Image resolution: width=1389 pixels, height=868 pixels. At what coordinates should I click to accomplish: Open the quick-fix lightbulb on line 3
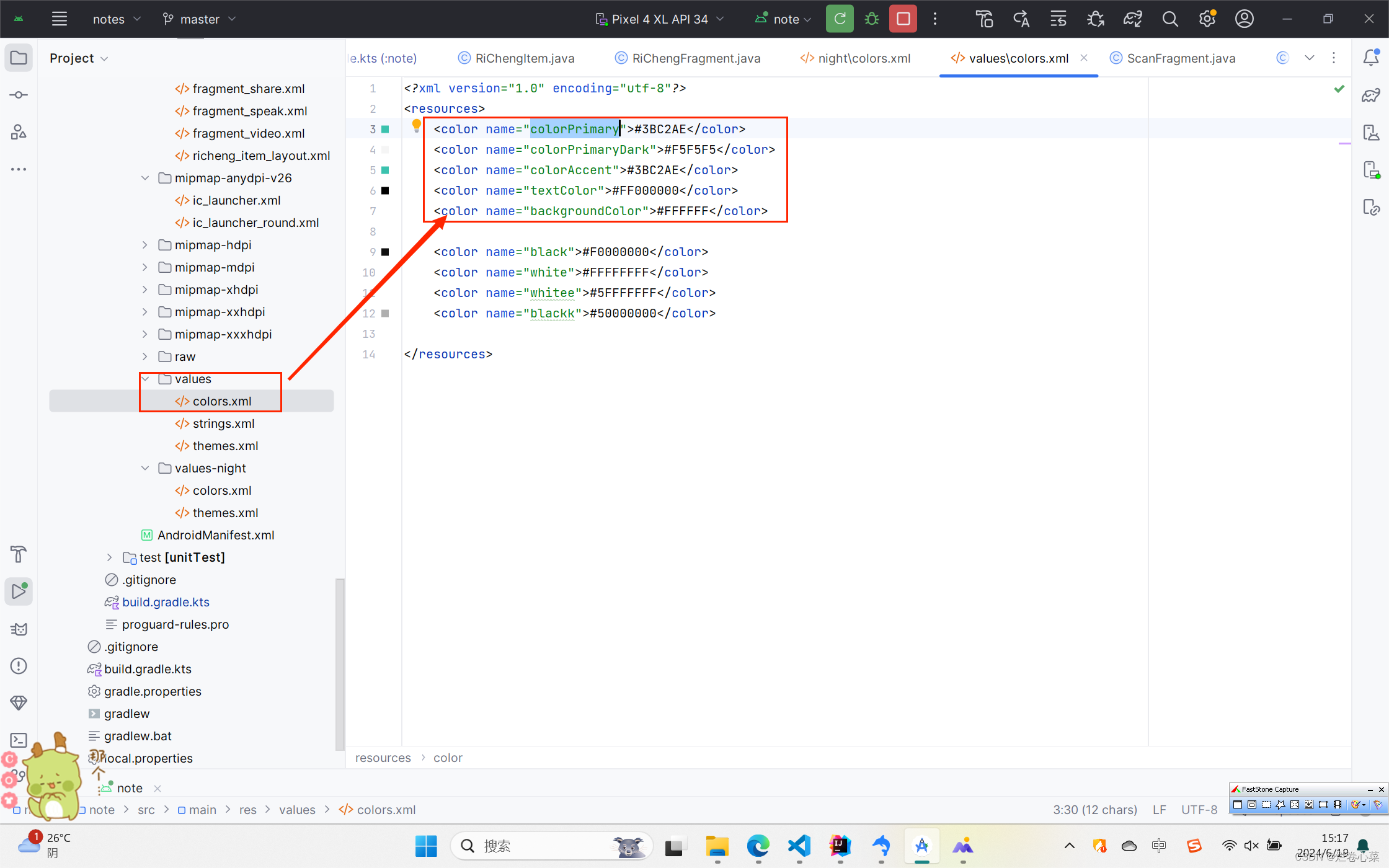[x=417, y=126]
